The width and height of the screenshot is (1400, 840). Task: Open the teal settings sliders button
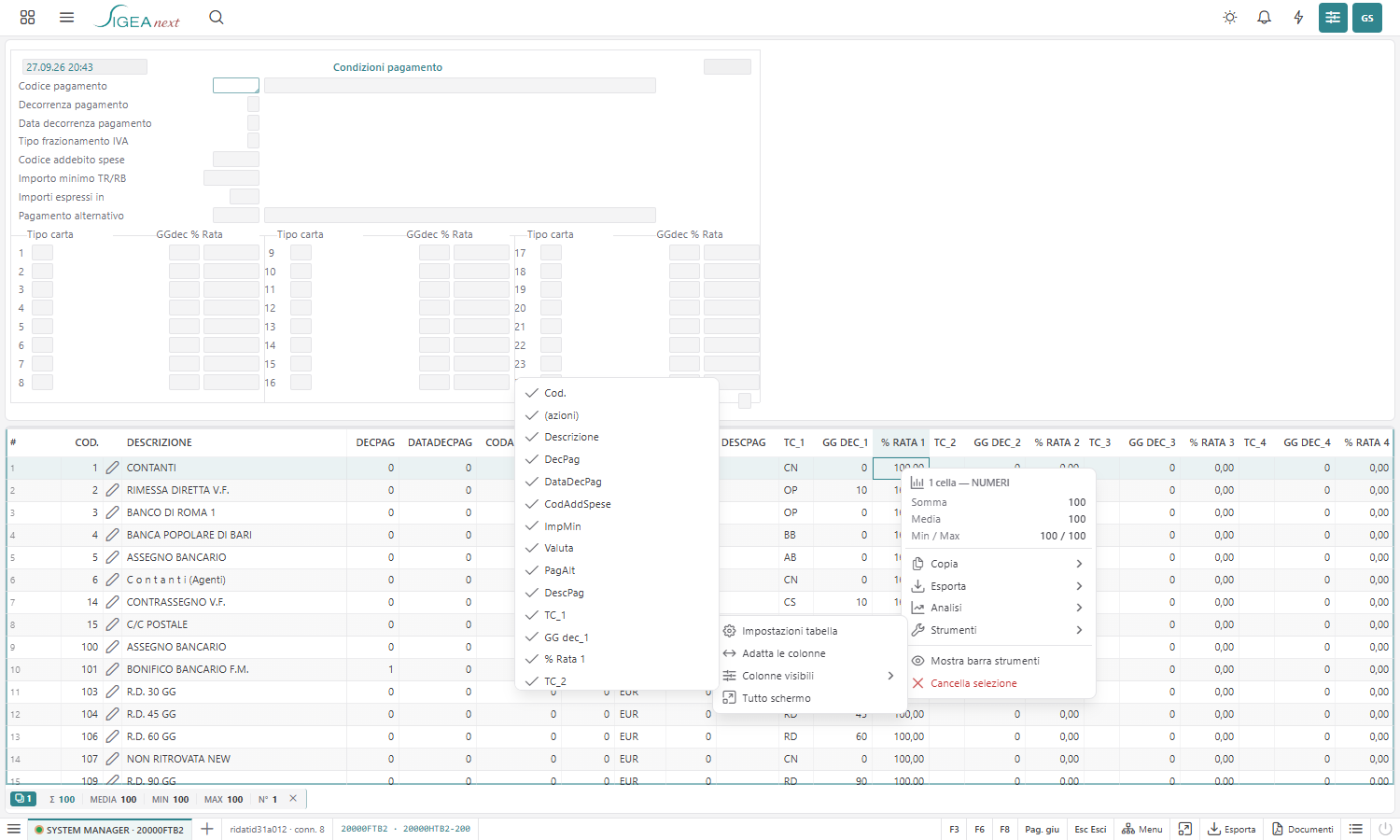pyautogui.click(x=1333, y=17)
